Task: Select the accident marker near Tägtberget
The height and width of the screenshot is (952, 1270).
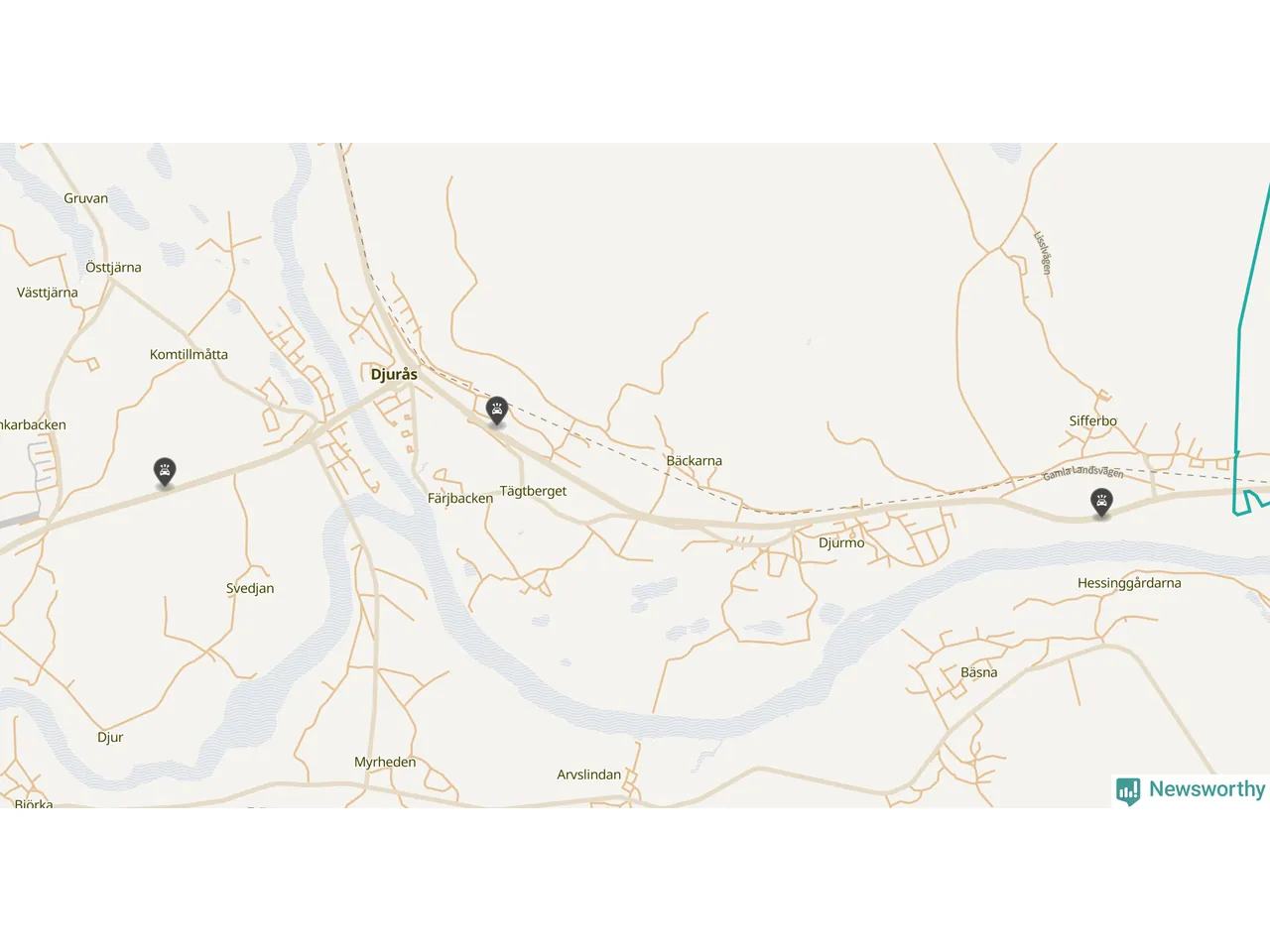Action: (x=497, y=411)
